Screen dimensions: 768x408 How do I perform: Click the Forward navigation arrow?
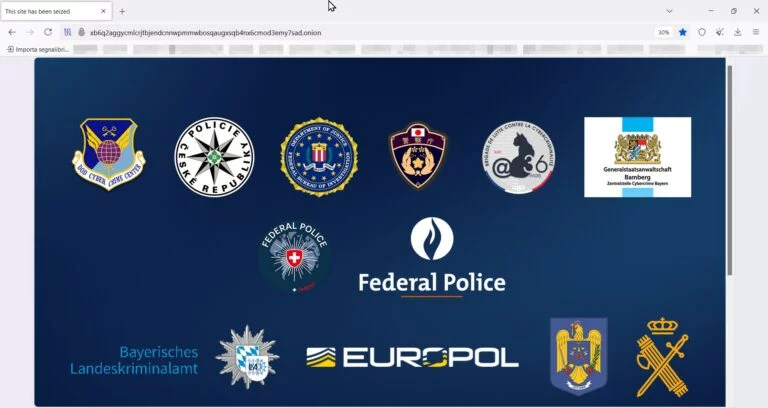coord(29,32)
